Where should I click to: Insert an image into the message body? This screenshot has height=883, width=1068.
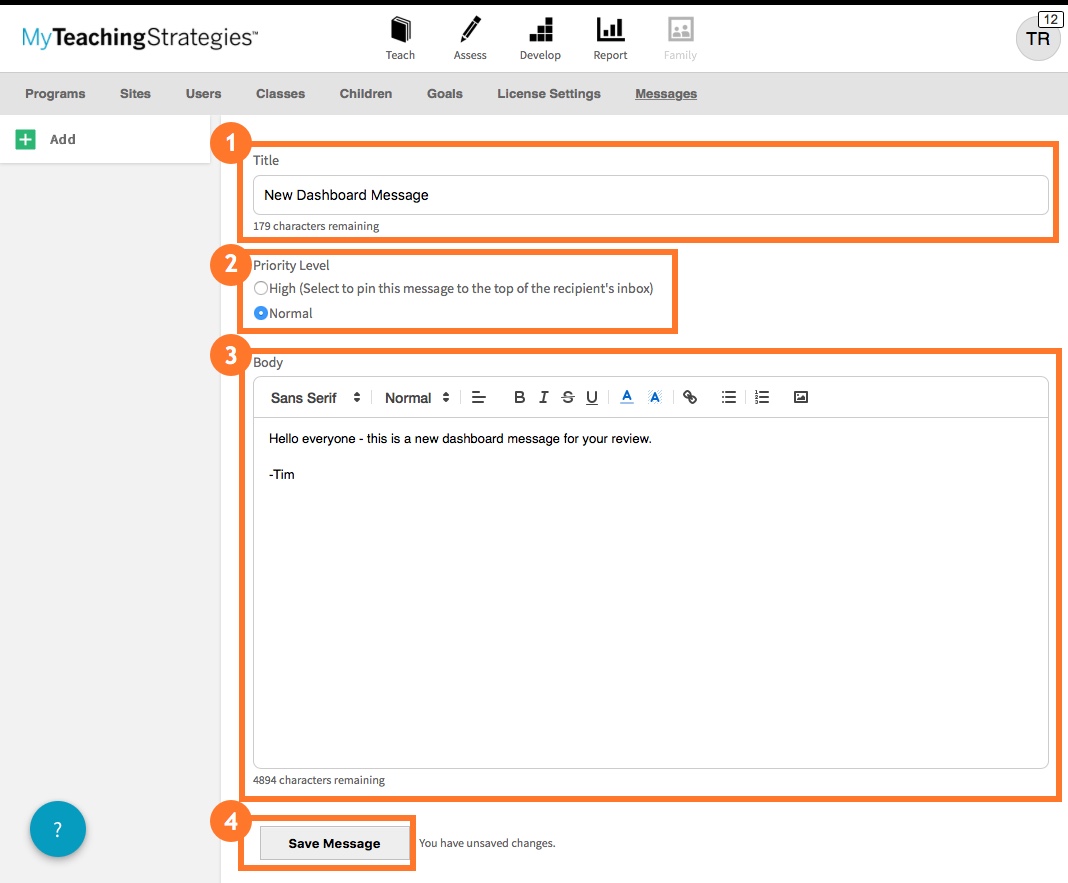(x=800, y=397)
